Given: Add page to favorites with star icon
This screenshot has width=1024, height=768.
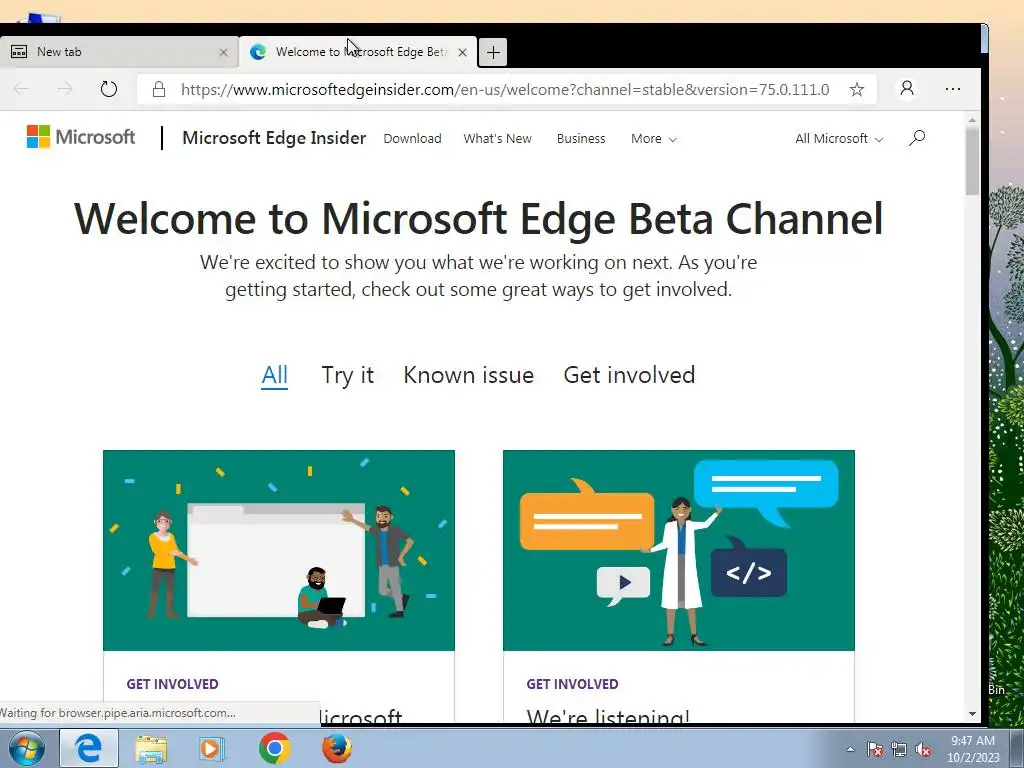Looking at the screenshot, I should 857,89.
